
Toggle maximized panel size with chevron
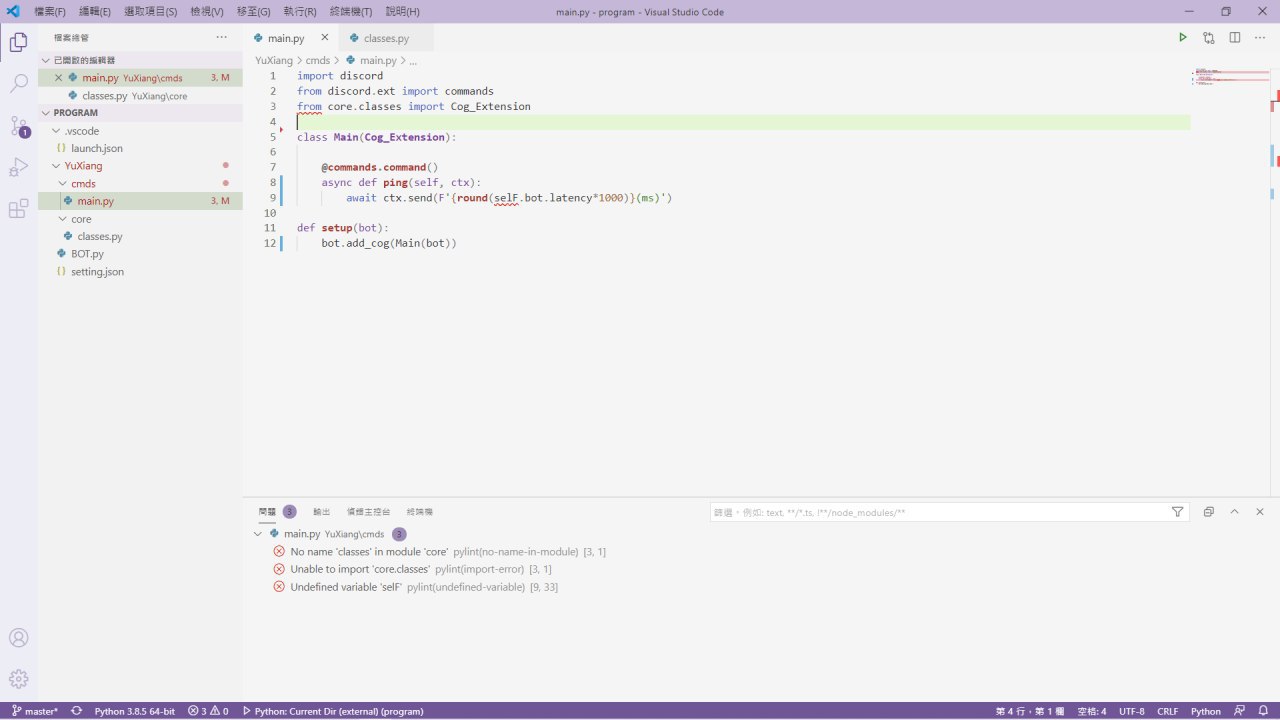[1234, 512]
